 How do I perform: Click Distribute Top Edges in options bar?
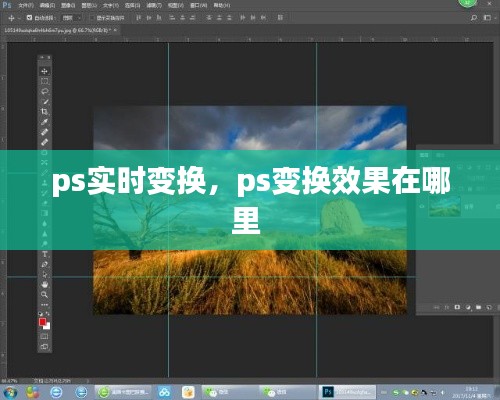[x=209, y=18]
